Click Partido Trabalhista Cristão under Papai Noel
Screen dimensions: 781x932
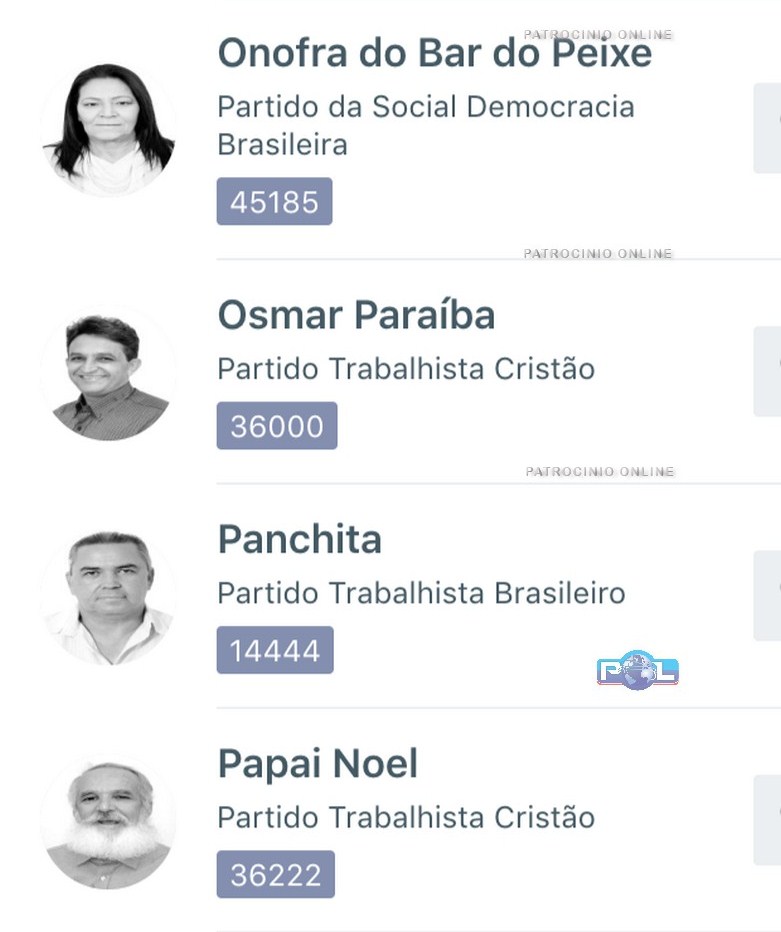(x=406, y=817)
